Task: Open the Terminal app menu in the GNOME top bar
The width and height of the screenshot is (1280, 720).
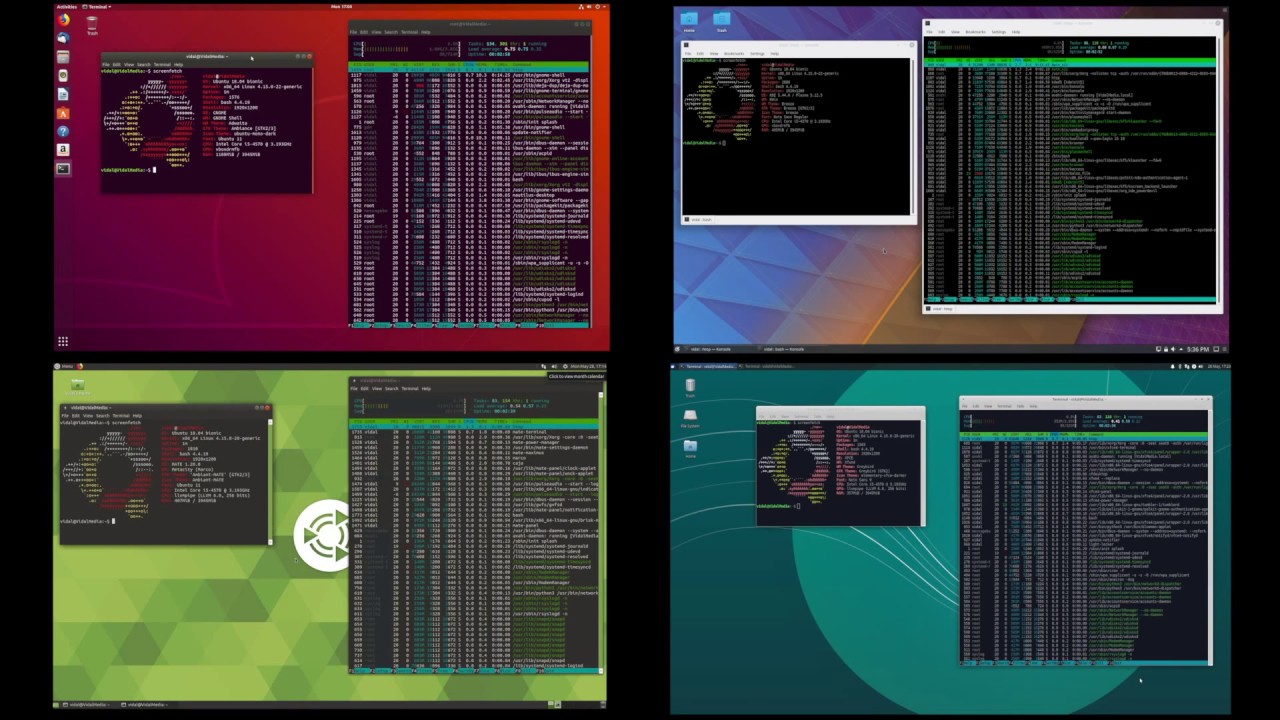Action: [x=97, y=7]
